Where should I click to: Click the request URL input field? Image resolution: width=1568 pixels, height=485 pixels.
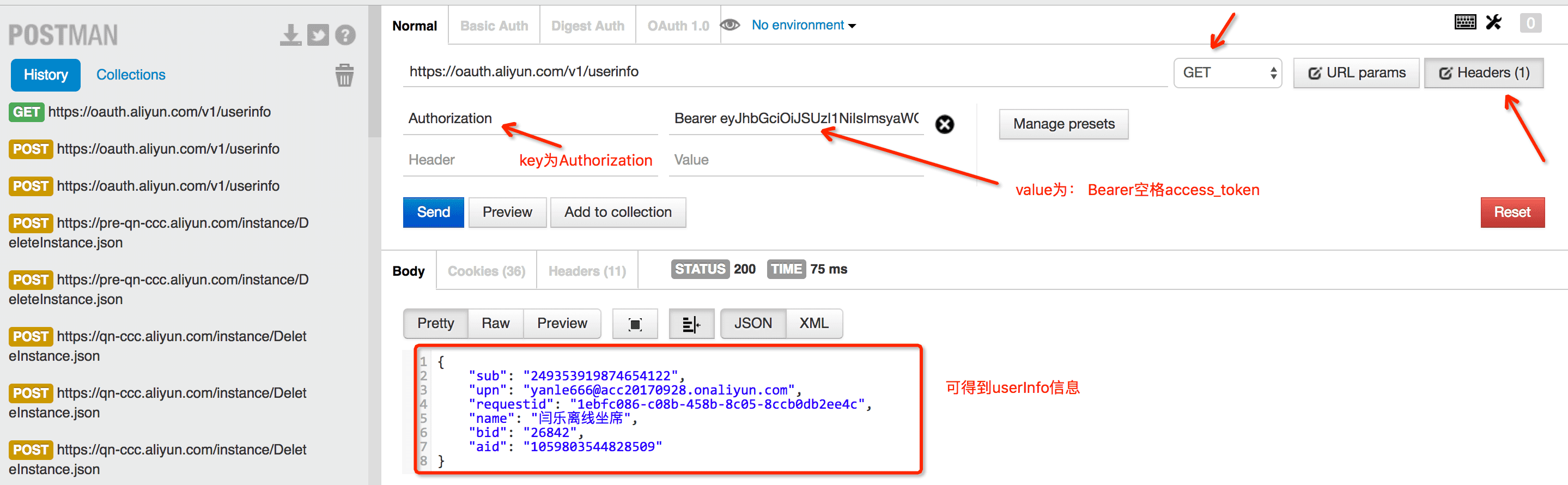(x=785, y=72)
